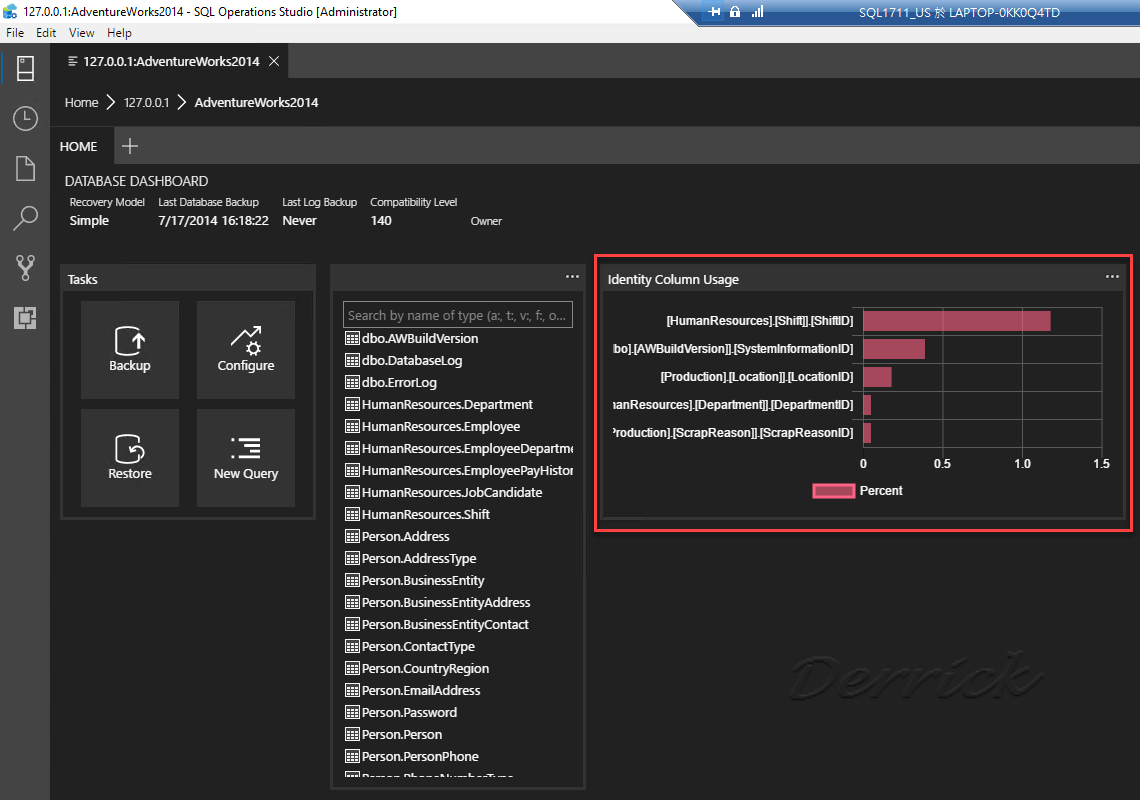This screenshot has width=1140, height=800.
Task: Click the search by name input field
Action: coord(457,314)
